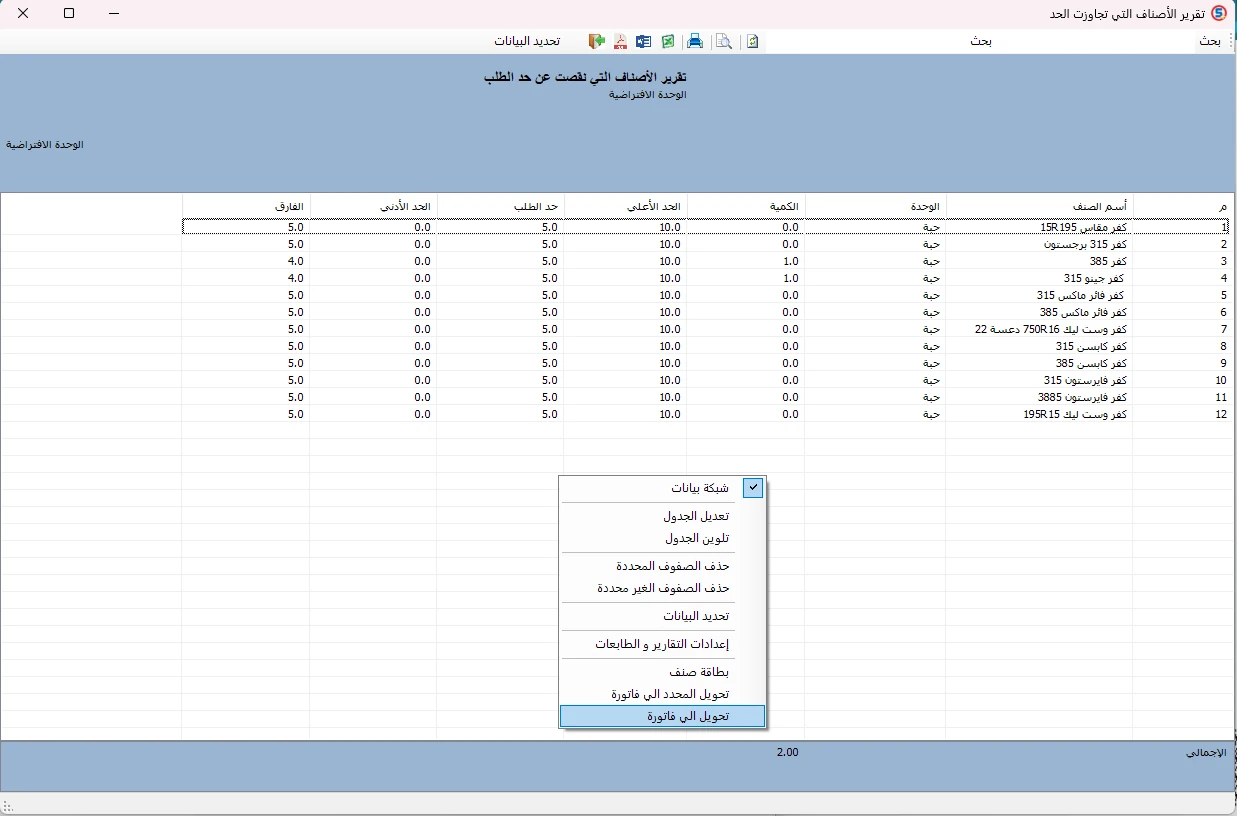Export the report to Excel
This screenshot has height=816, width=1237.
(x=667, y=41)
